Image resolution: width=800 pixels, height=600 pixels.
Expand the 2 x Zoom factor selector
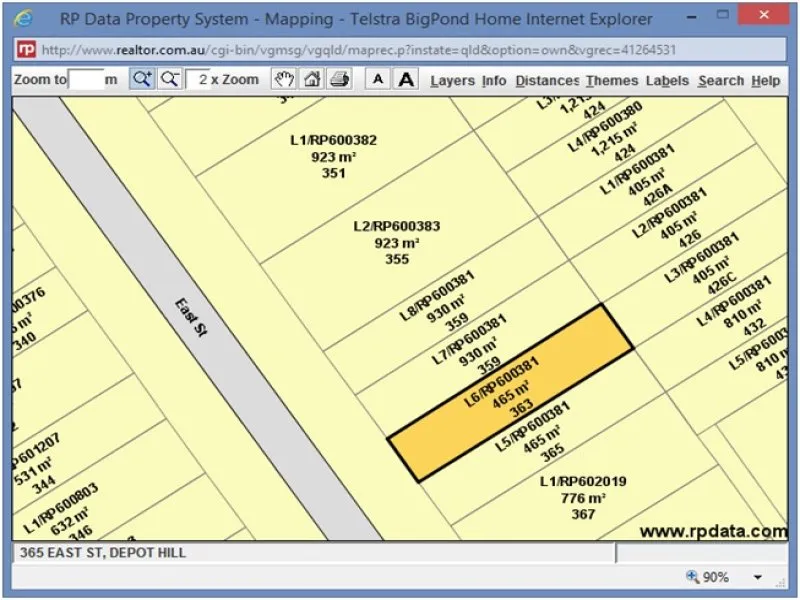(225, 78)
